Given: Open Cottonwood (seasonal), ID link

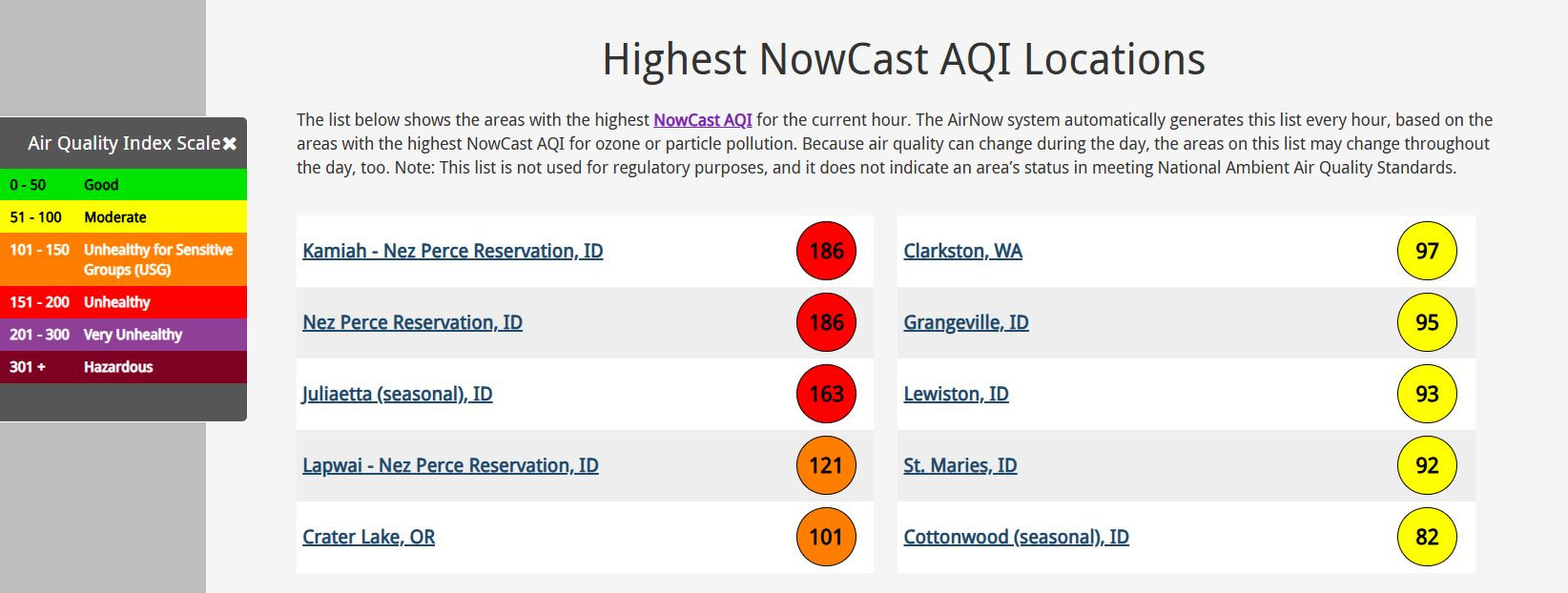Looking at the screenshot, I should (1016, 537).
